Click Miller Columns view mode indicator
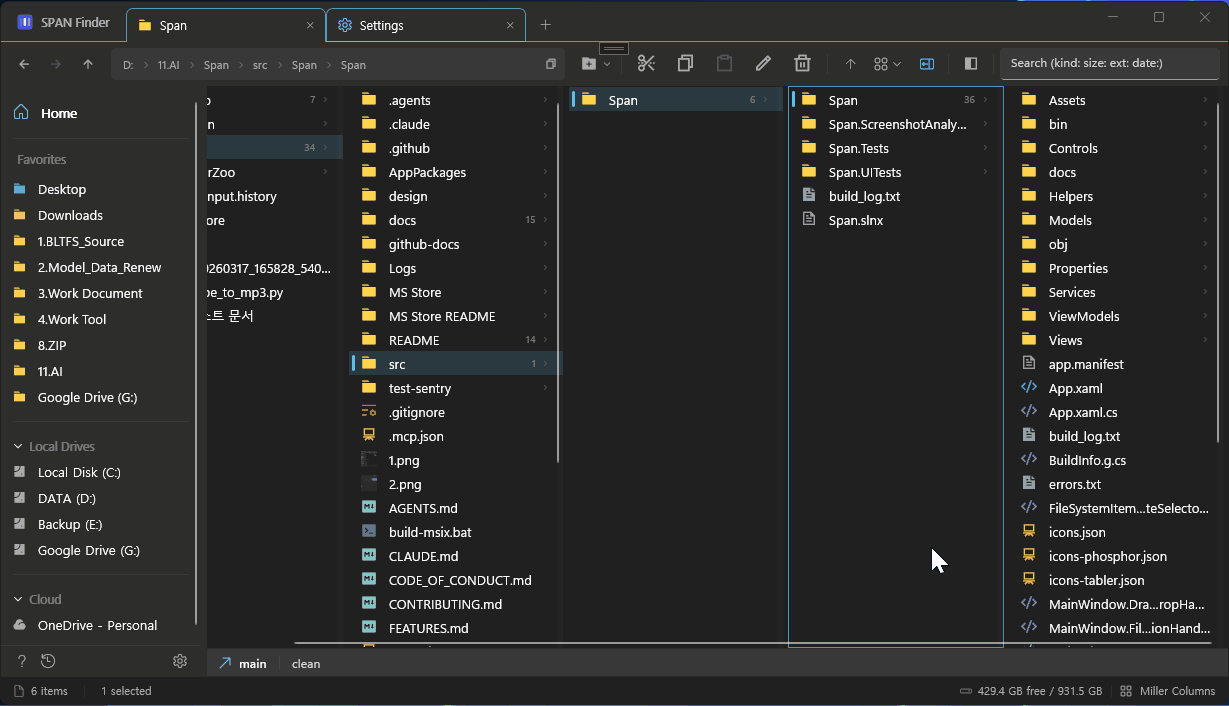This screenshot has height=706, width=1229. [x=1167, y=691]
